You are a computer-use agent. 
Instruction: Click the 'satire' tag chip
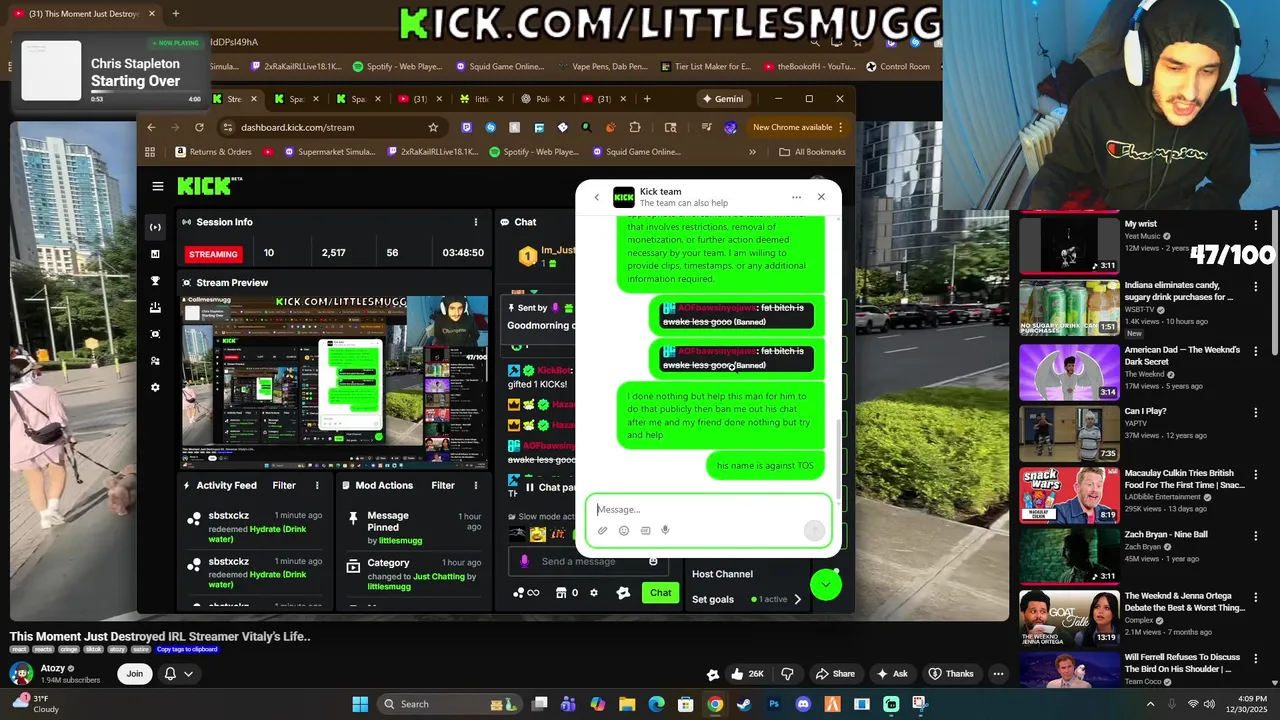tap(141, 649)
